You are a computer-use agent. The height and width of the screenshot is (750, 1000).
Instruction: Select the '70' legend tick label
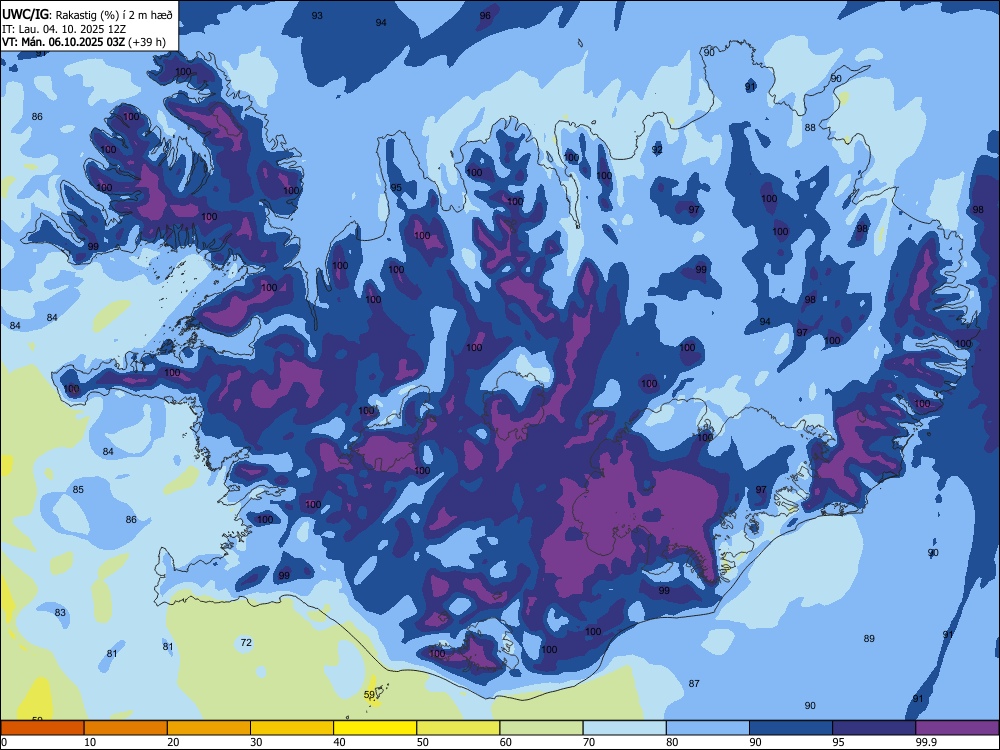click(588, 742)
